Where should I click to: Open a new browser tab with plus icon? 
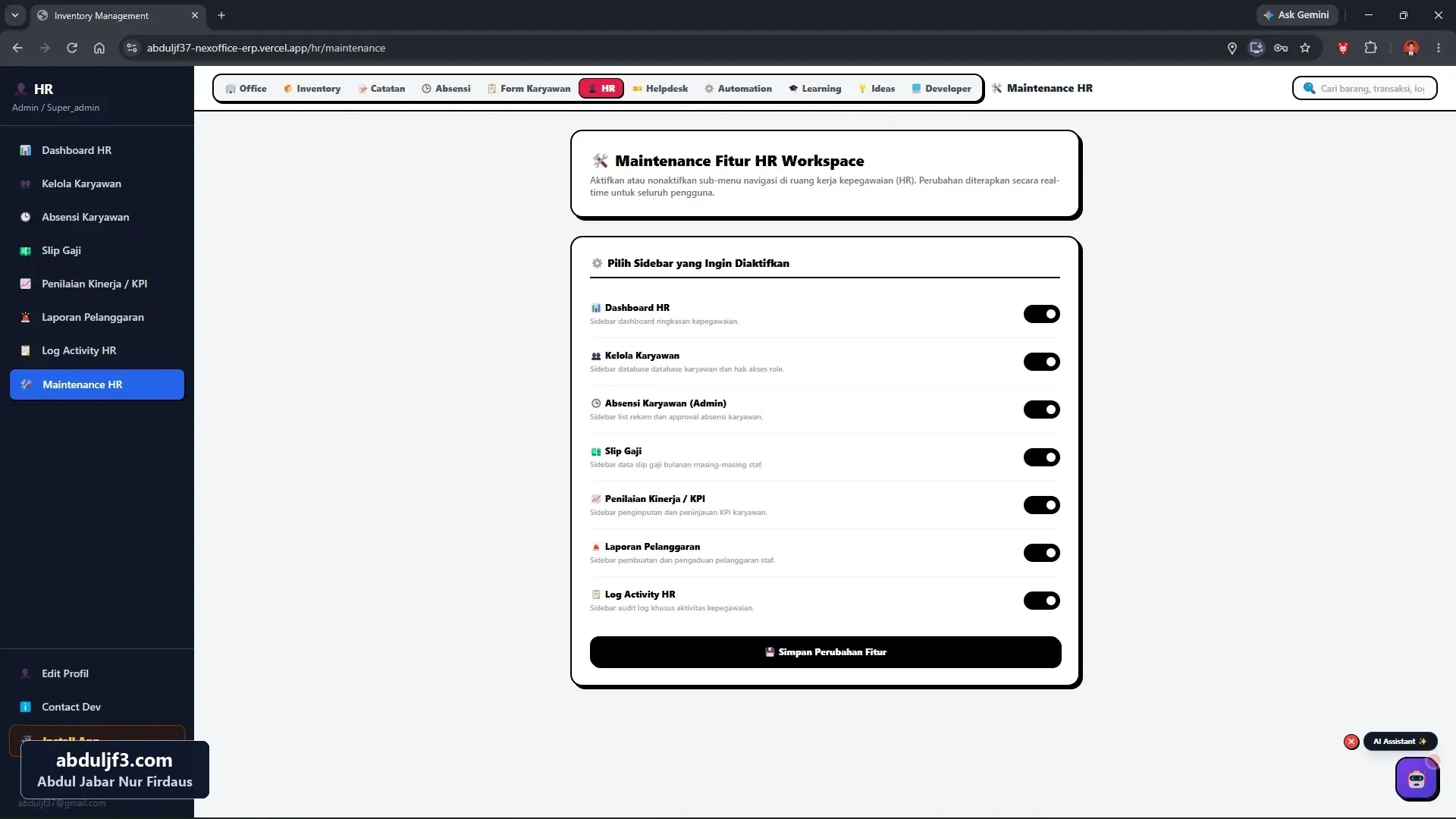tap(221, 15)
